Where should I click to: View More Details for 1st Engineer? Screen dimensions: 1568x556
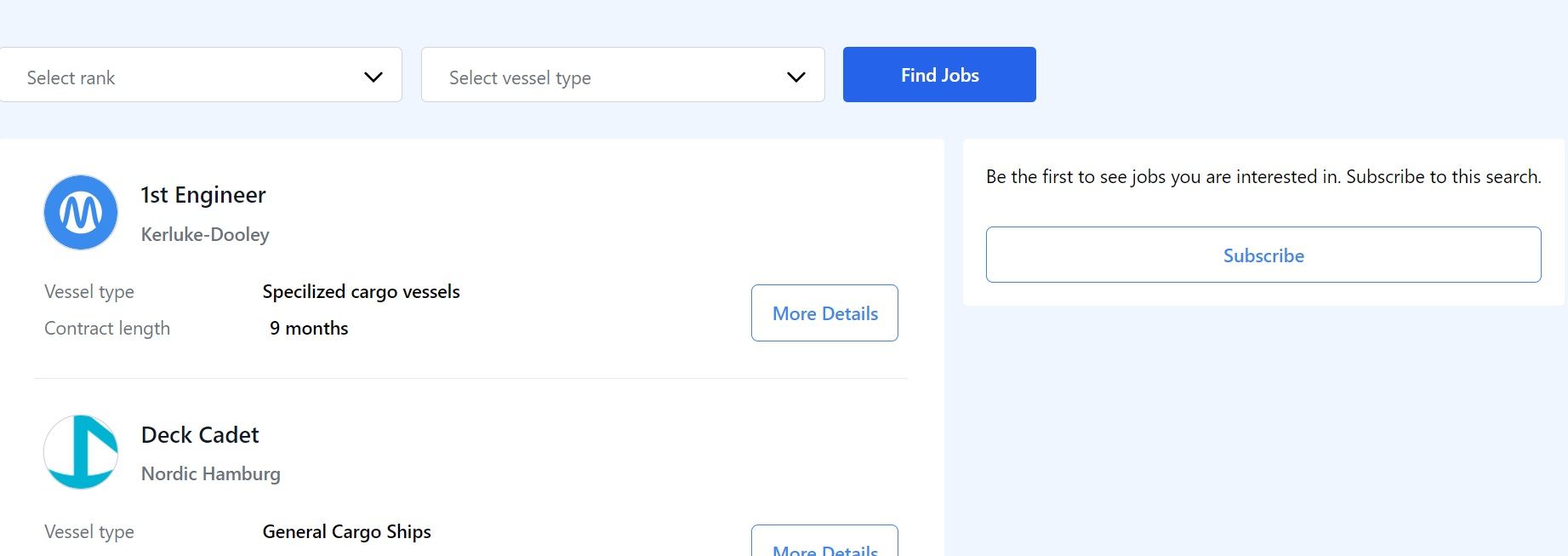(824, 313)
